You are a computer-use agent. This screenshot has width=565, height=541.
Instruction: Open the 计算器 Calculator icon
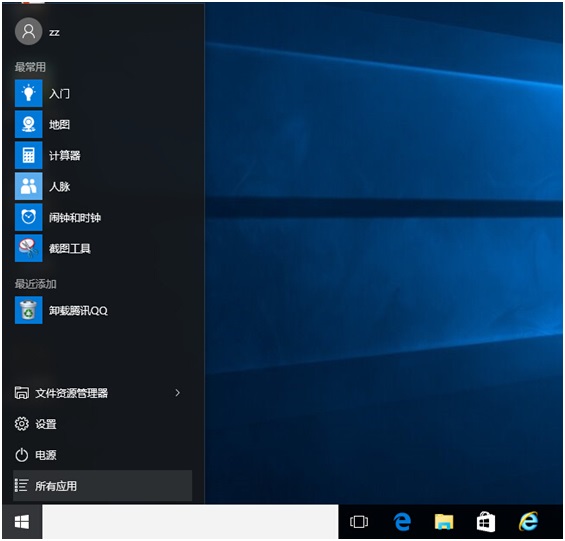click(28, 155)
